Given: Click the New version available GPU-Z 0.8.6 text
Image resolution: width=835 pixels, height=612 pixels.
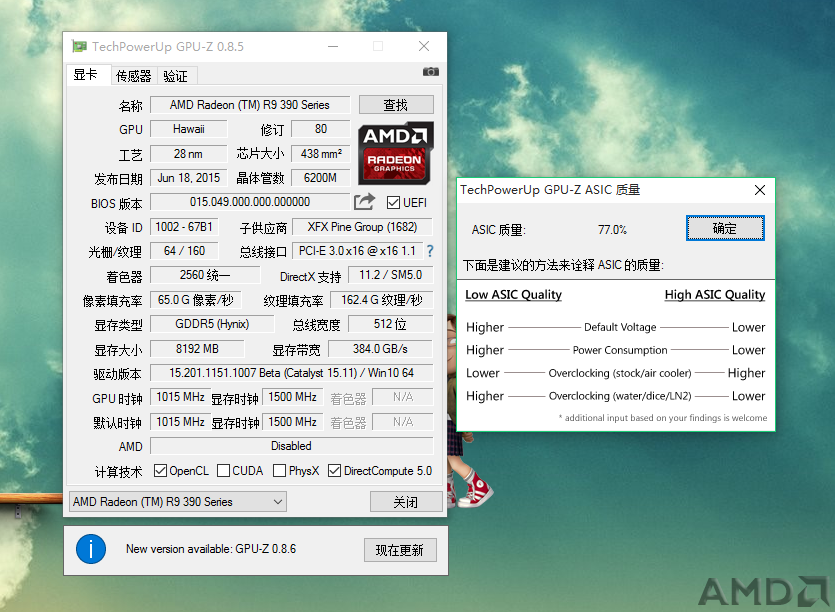Looking at the screenshot, I should 211,549.
